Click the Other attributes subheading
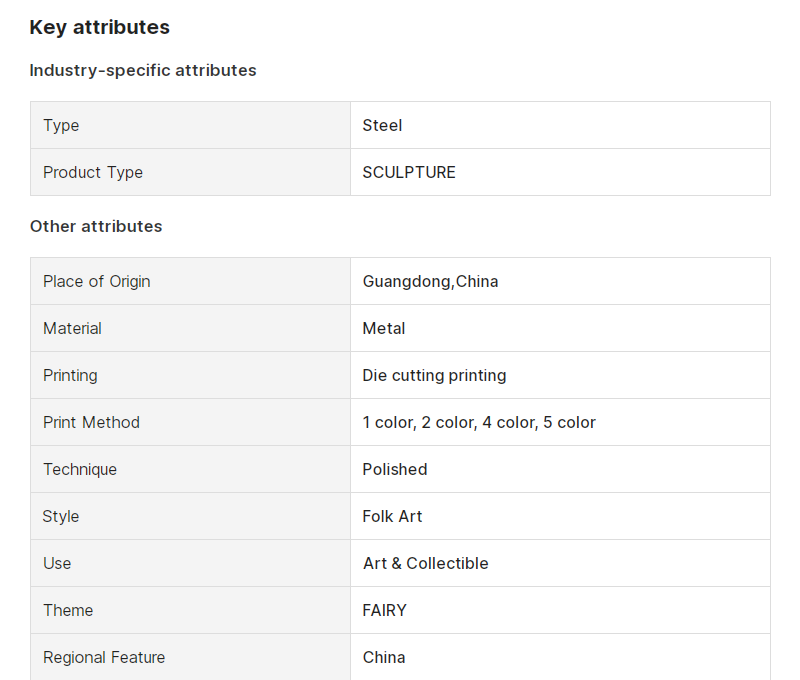This screenshot has width=800, height=680. tap(96, 226)
